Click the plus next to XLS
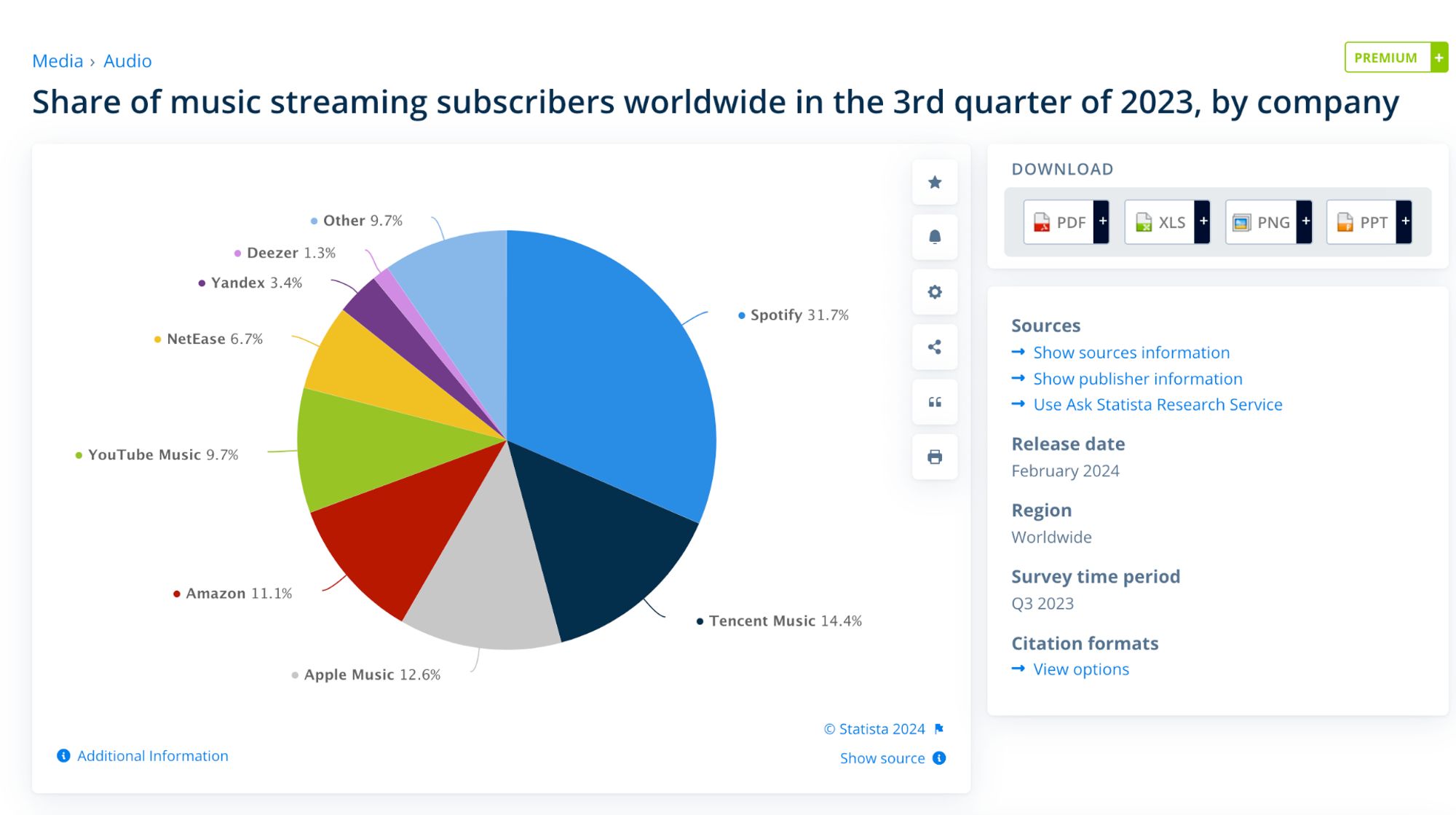 1203,221
